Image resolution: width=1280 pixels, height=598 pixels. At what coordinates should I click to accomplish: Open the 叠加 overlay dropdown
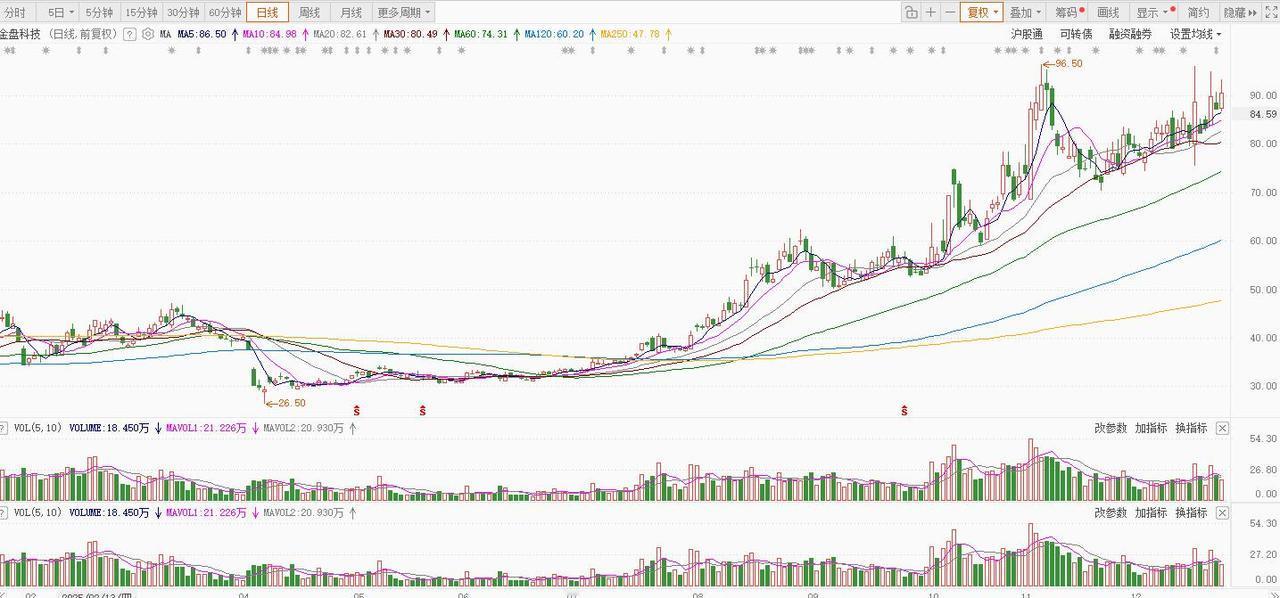click(1025, 13)
